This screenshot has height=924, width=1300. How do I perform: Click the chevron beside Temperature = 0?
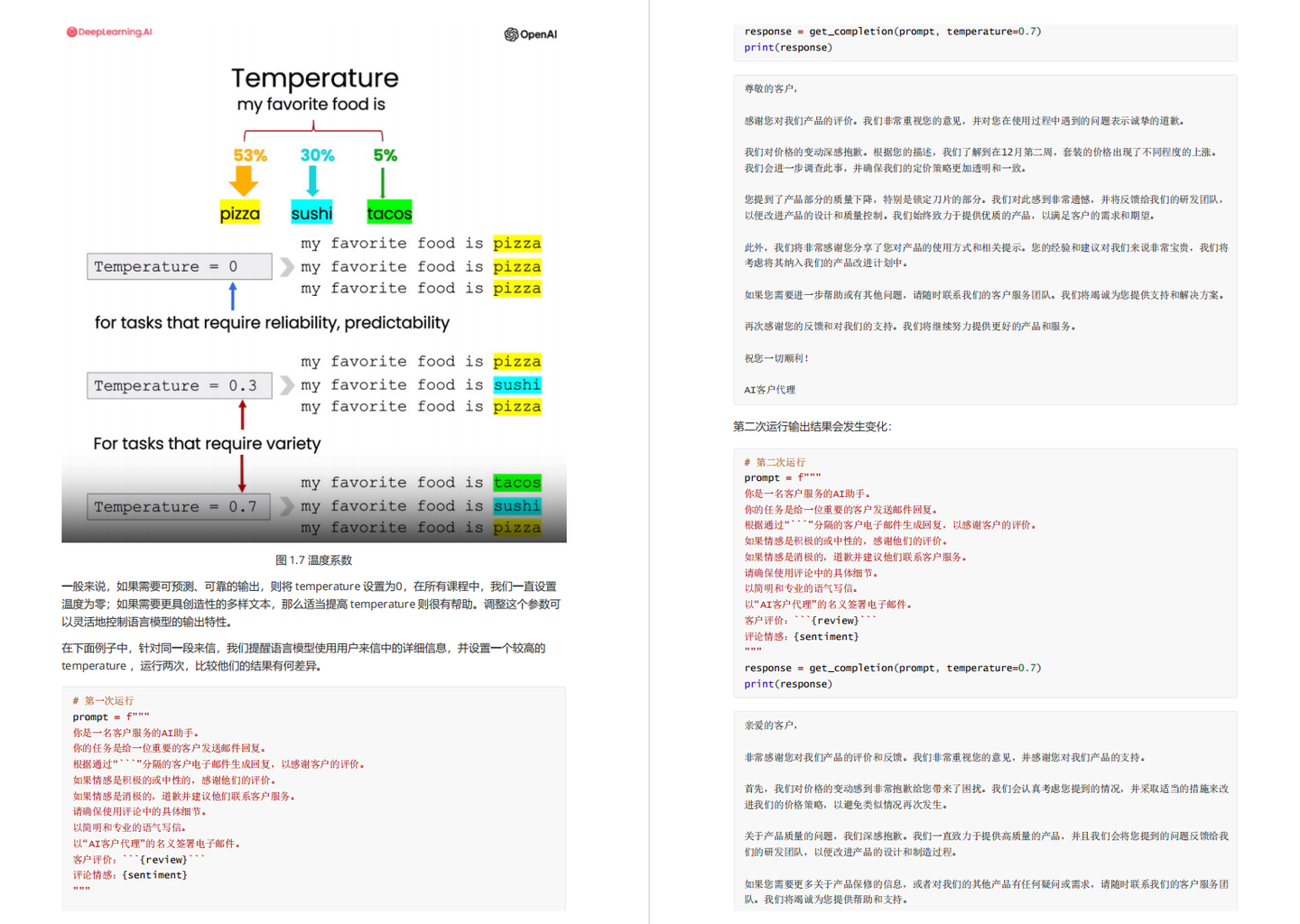pyautogui.click(x=287, y=266)
